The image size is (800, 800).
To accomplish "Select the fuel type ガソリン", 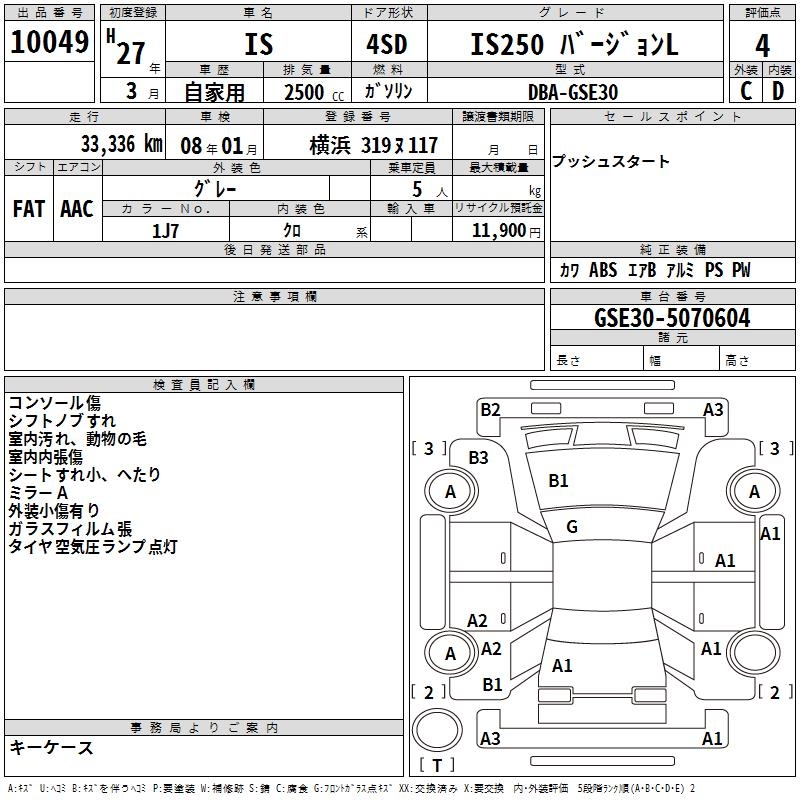I will (x=388, y=91).
